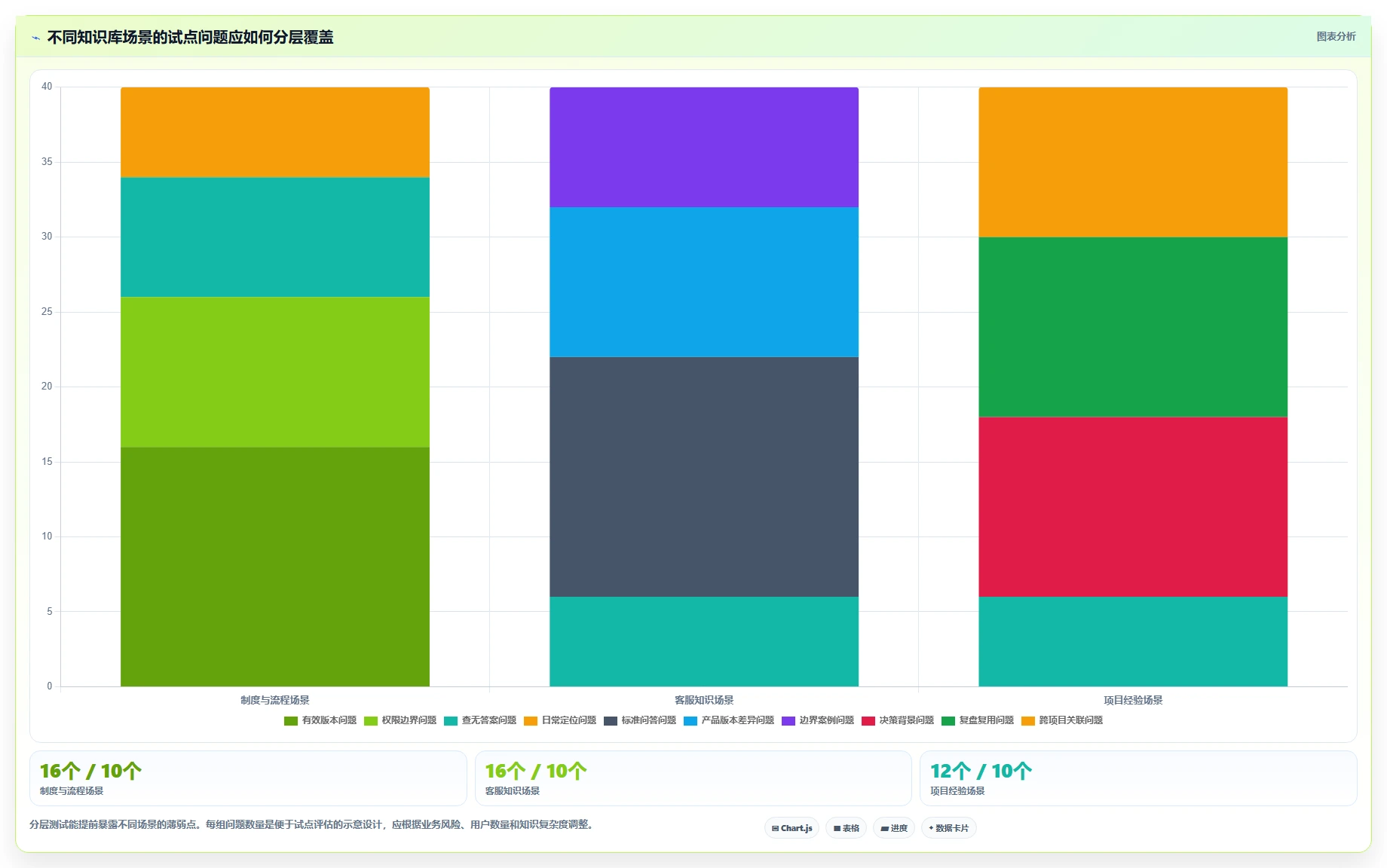The image size is (1387, 868).
Task: Click orange top segment of 制度与流程场景 bar
Action: tap(275, 133)
